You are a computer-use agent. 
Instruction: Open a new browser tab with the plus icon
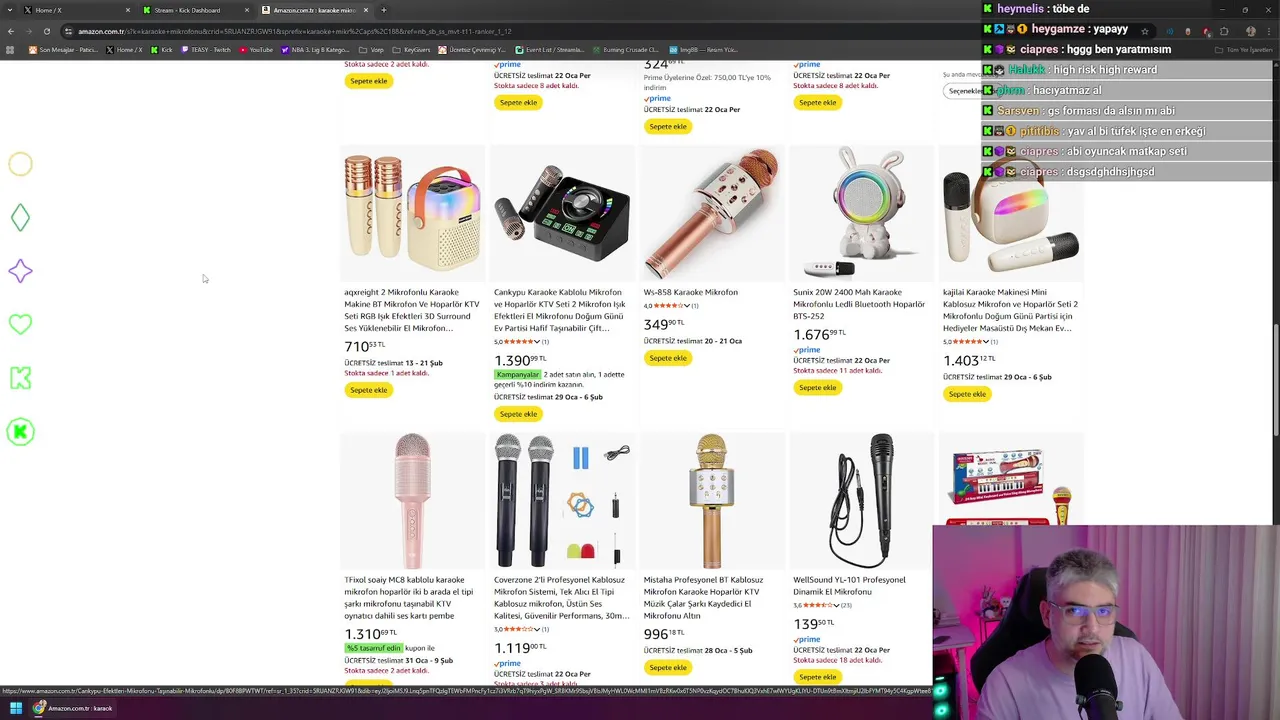[384, 10]
